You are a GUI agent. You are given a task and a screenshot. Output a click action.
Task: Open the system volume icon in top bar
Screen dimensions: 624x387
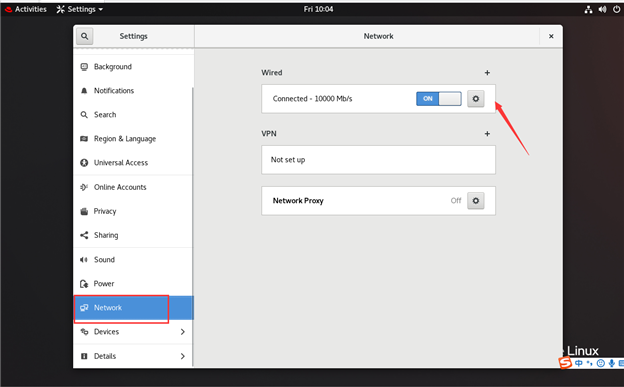pos(602,9)
